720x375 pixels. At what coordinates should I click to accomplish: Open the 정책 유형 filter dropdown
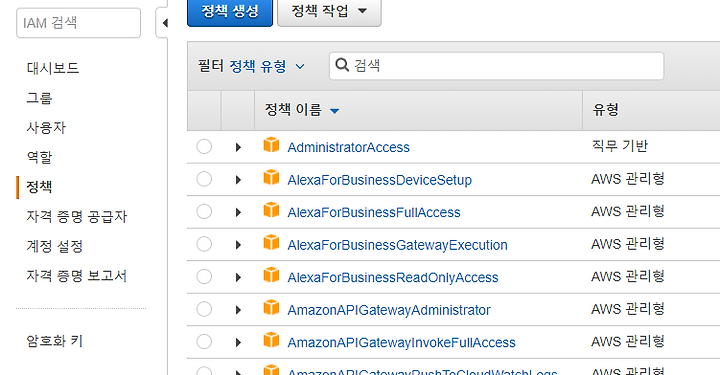[267, 67]
